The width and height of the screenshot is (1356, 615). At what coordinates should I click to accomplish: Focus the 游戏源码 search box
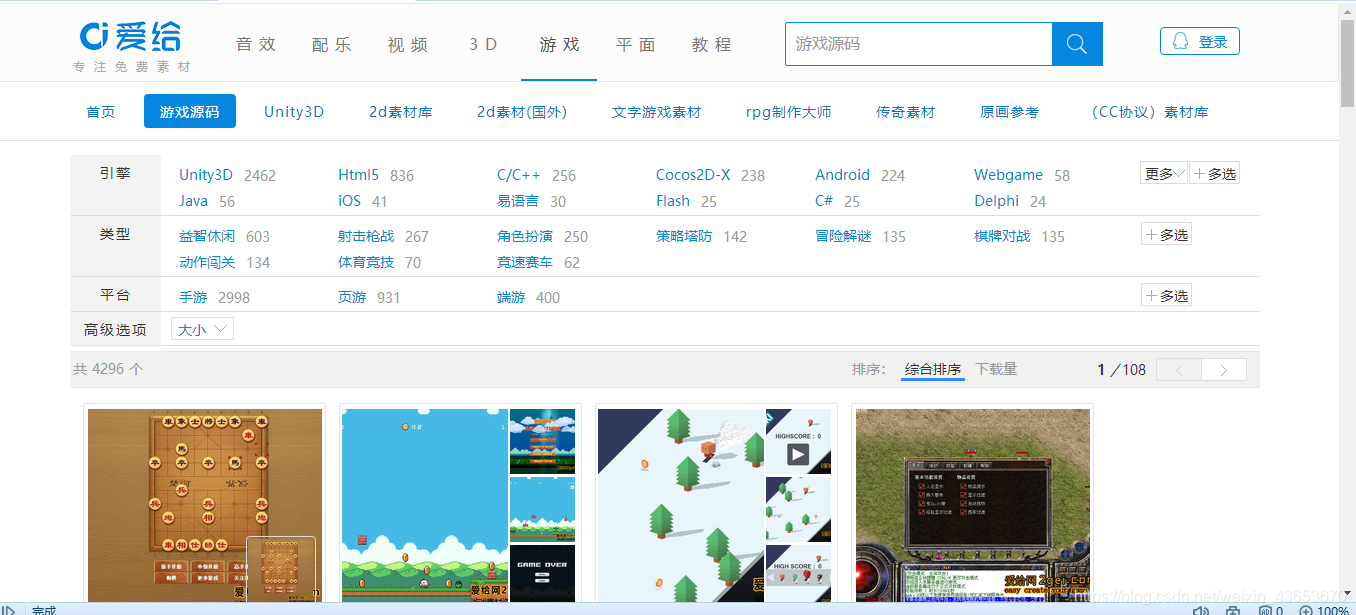click(x=919, y=44)
